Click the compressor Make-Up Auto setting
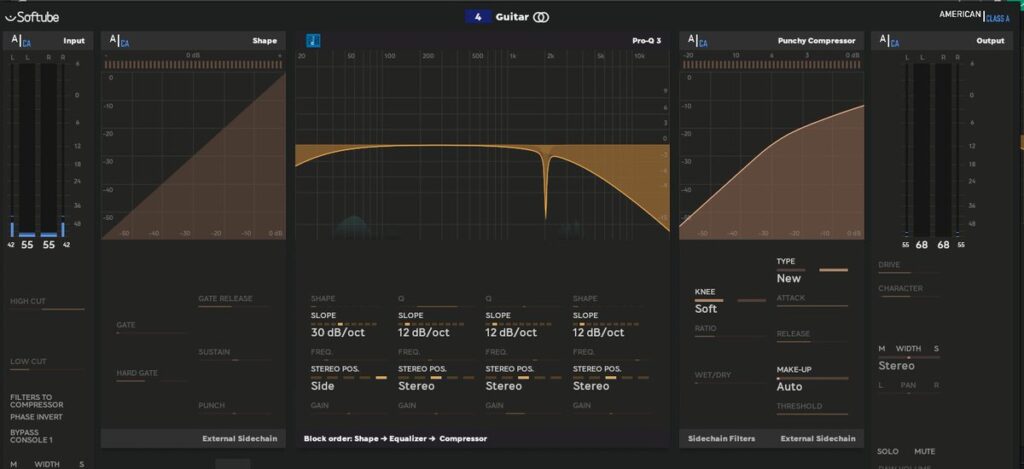This screenshot has height=469, width=1024. click(x=789, y=386)
